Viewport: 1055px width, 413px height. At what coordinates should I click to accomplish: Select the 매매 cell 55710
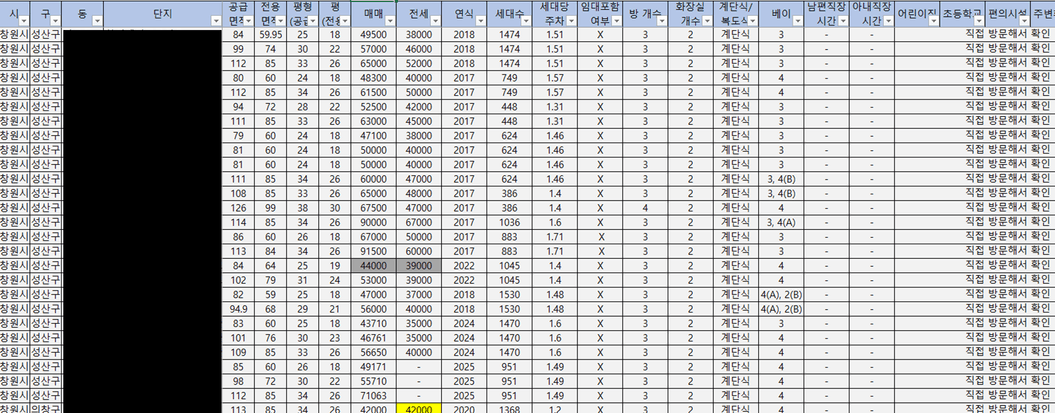pyautogui.click(x=374, y=381)
